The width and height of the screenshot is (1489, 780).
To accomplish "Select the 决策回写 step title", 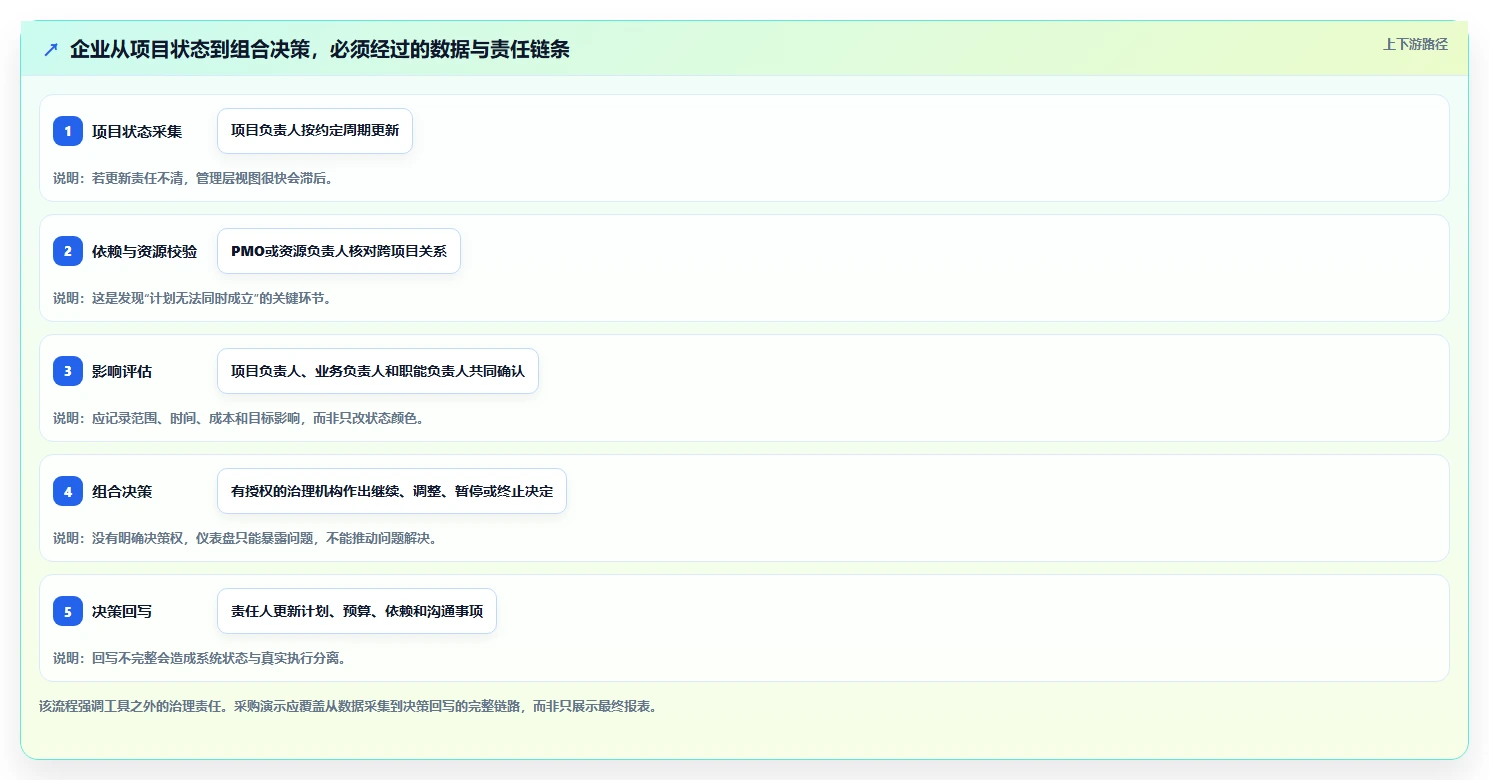I will (122, 611).
